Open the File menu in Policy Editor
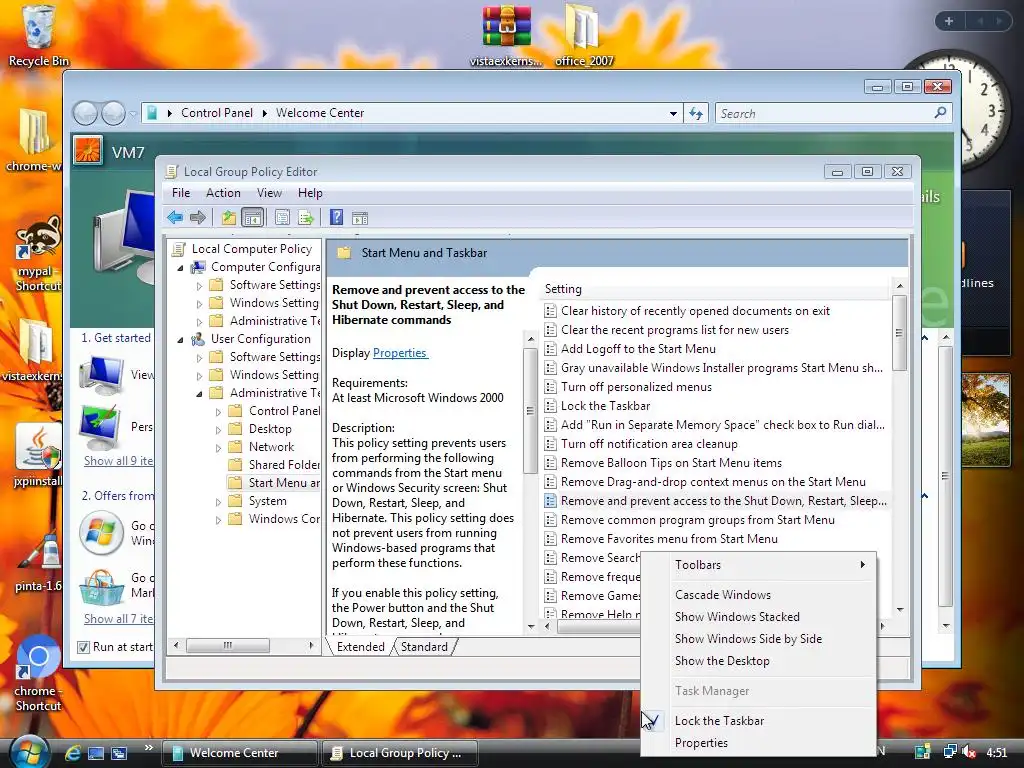Image resolution: width=1024 pixels, height=768 pixels. click(x=181, y=193)
